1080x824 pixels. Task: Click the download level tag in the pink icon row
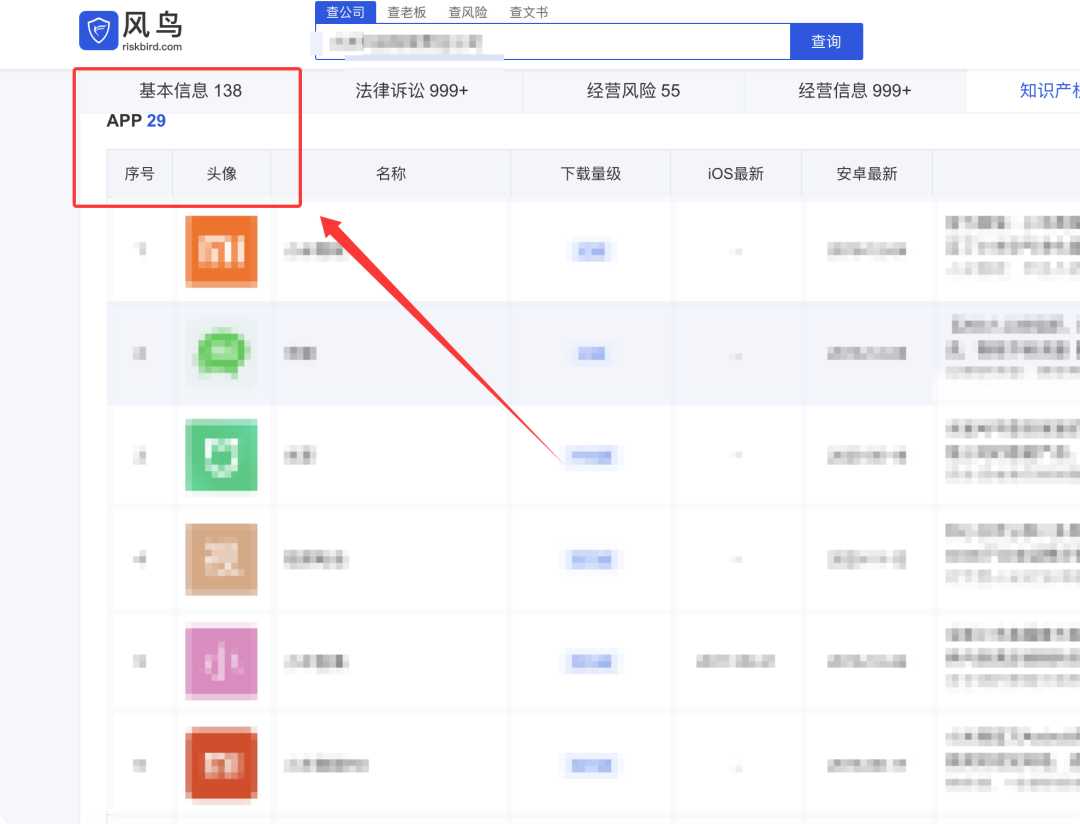click(591, 662)
